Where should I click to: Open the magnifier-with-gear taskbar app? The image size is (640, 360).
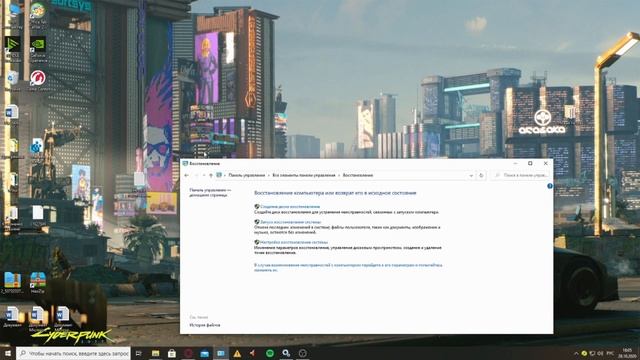pyautogui.click(x=286, y=353)
